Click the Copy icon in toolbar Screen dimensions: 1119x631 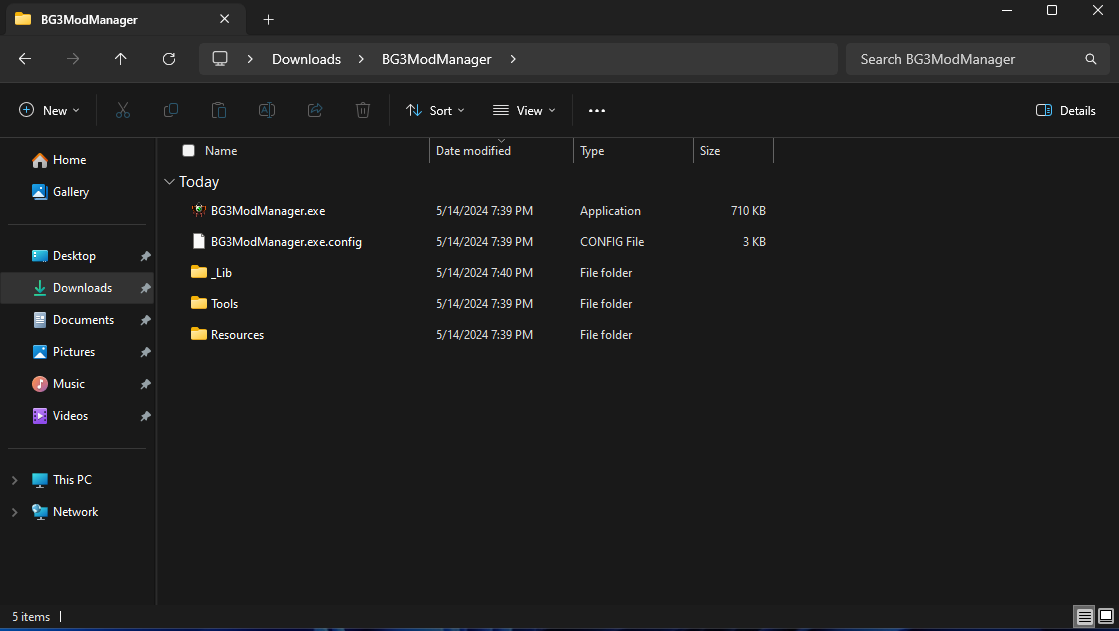[x=171, y=110]
